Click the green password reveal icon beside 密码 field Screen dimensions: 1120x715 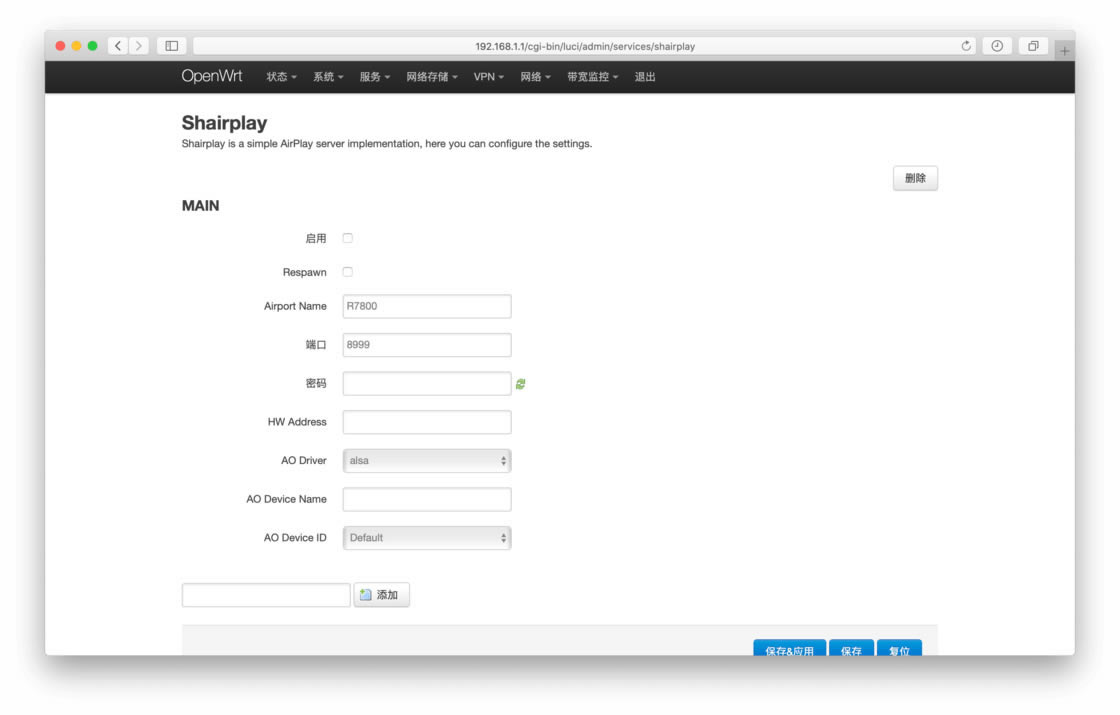click(519, 383)
